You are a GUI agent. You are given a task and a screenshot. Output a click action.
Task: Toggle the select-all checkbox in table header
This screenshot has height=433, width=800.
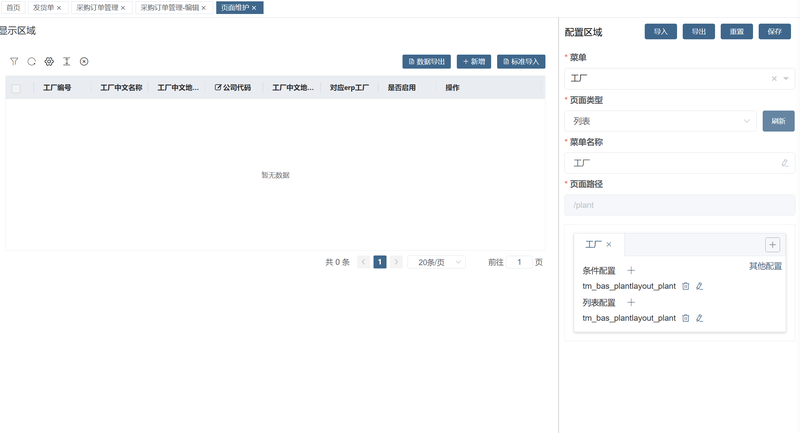click(x=16, y=88)
